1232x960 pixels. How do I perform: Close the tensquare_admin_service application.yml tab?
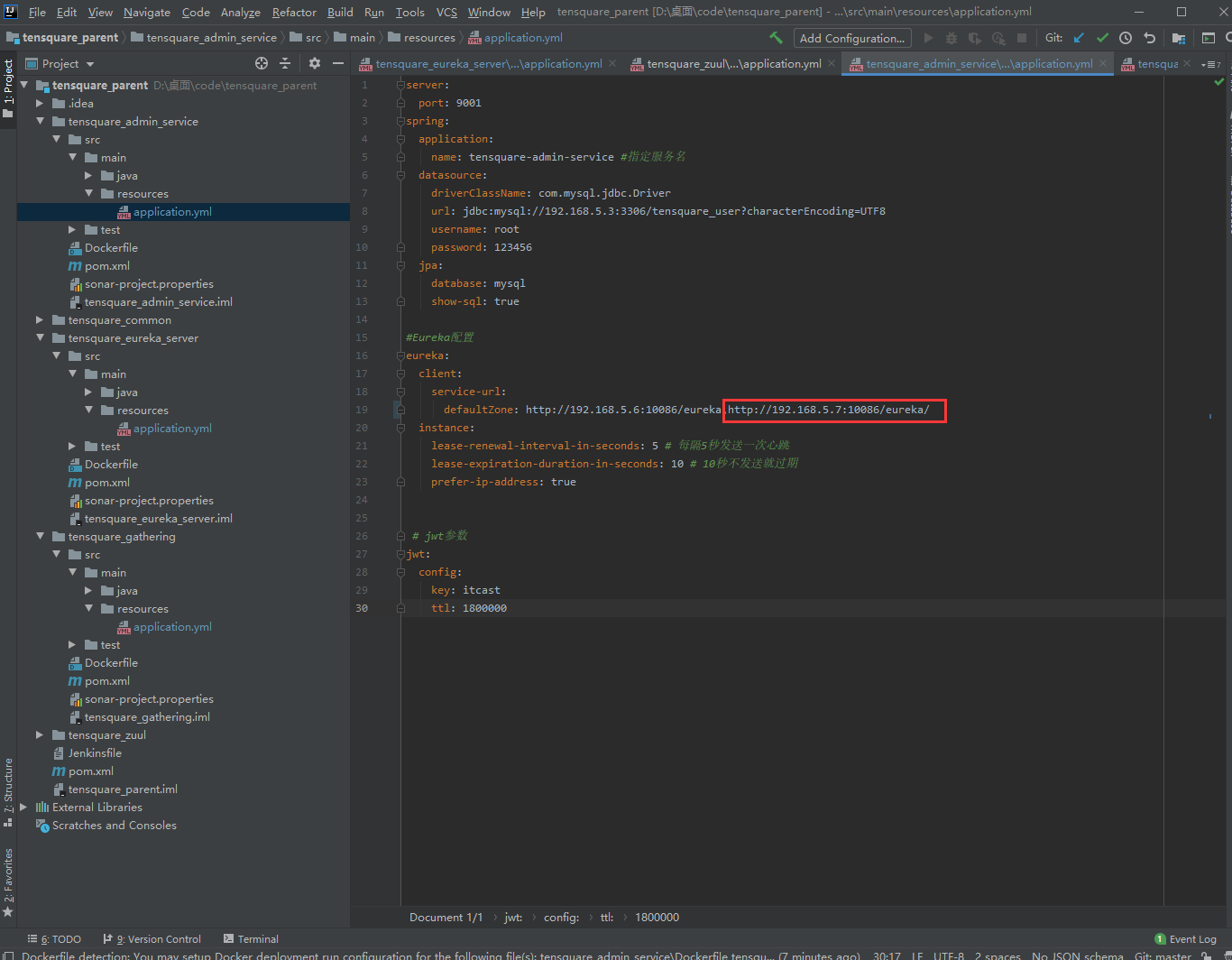tap(1103, 64)
